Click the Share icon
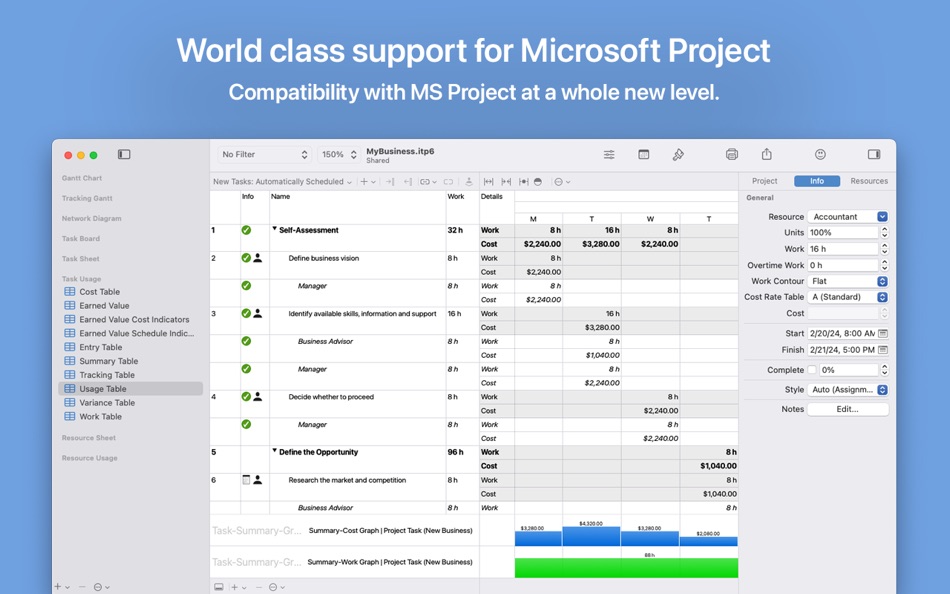Screen dimensions: 950x594 [x=766, y=154]
